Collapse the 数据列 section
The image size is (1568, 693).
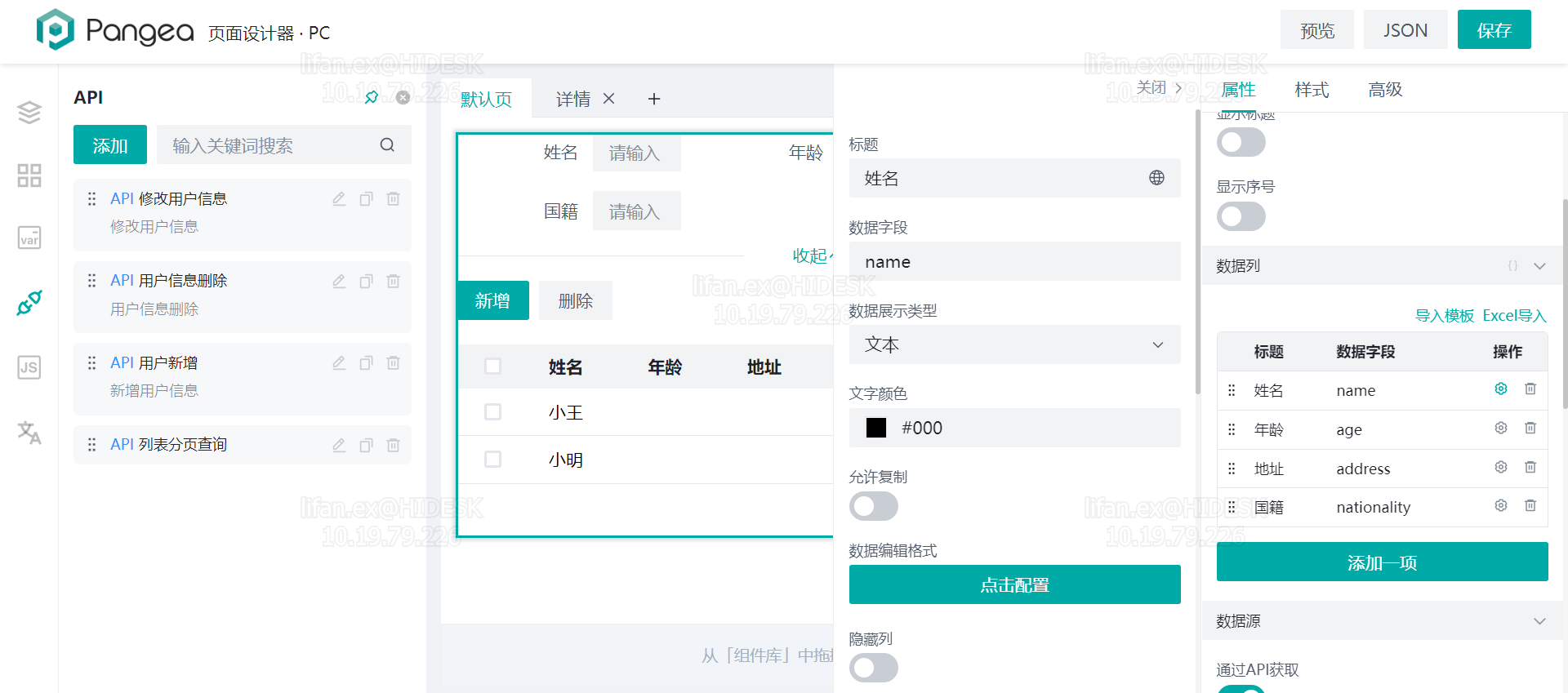coord(1539,265)
